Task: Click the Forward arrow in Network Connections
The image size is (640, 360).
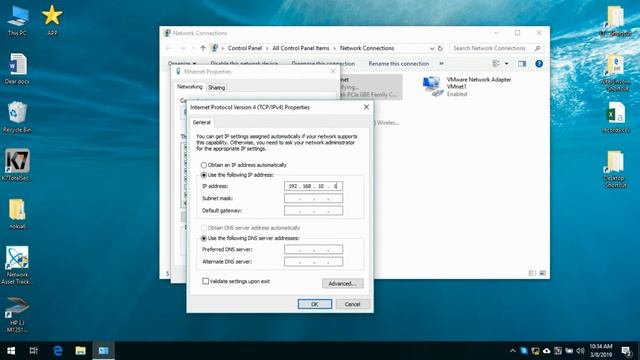Action: 182,48
